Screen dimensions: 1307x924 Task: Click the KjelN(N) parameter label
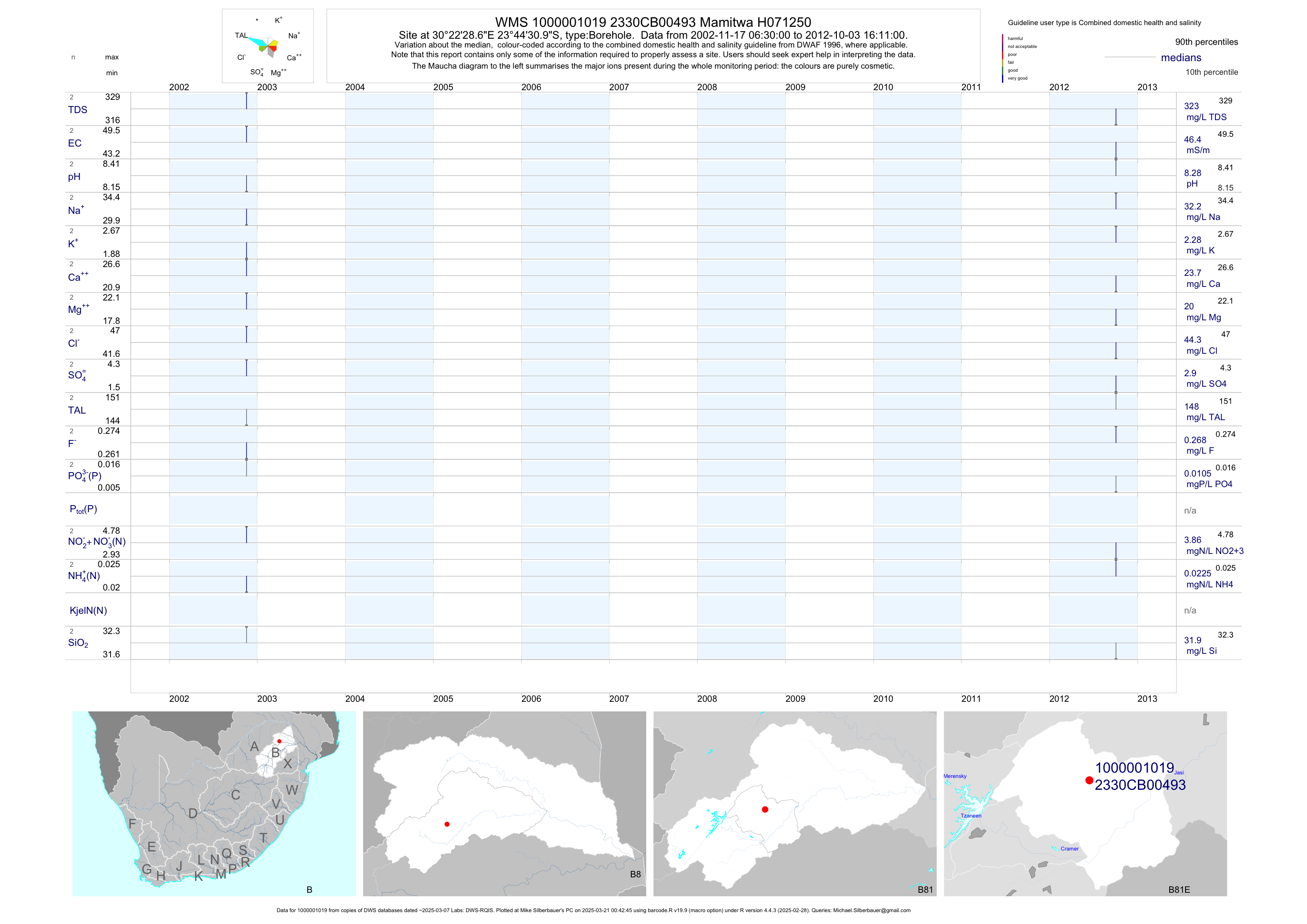coord(88,611)
